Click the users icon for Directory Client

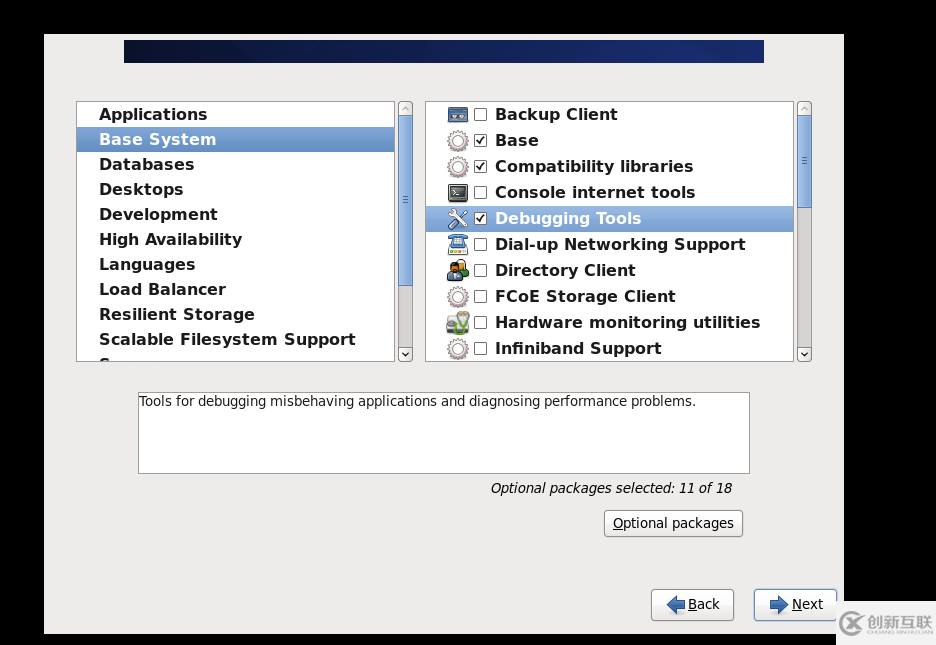pyautogui.click(x=458, y=271)
